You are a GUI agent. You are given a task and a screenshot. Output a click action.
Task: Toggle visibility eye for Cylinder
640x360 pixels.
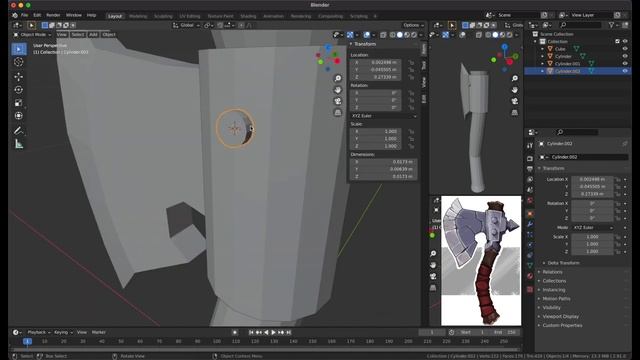click(625, 56)
